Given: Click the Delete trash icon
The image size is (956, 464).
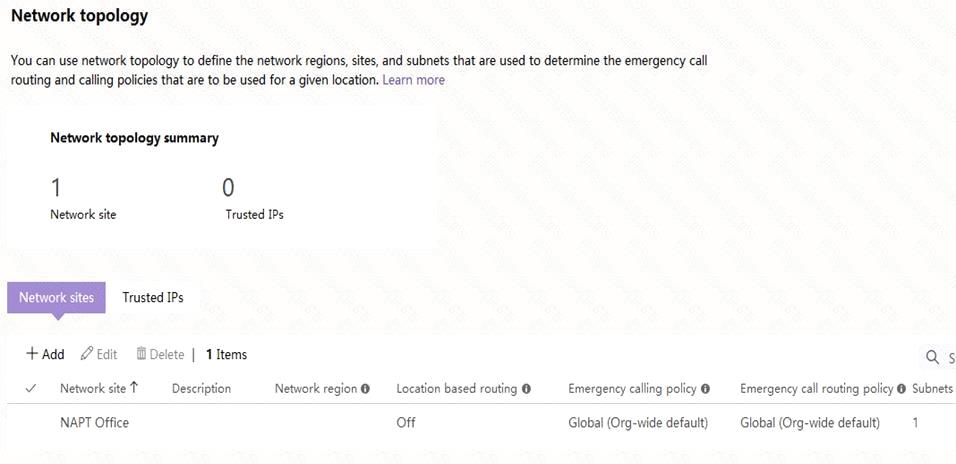Looking at the screenshot, I should tap(141, 354).
